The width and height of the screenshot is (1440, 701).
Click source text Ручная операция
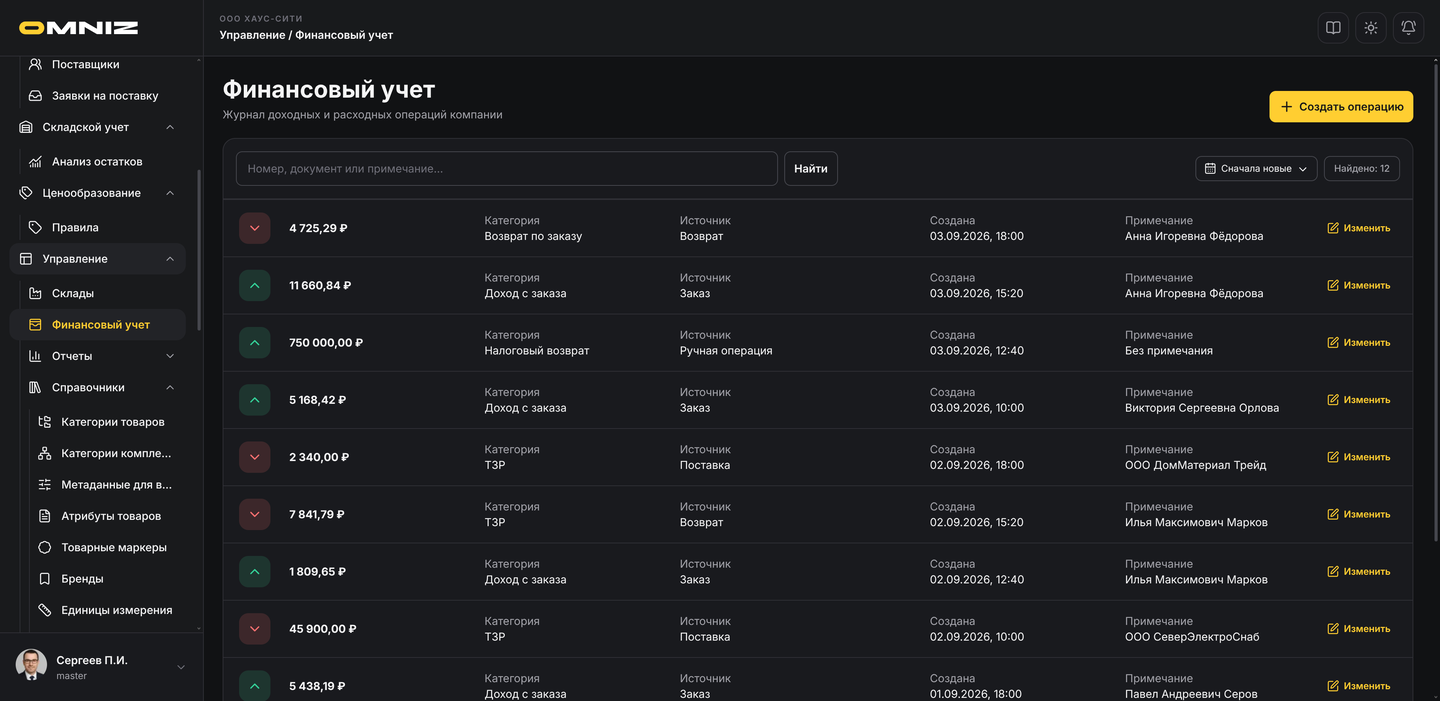click(726, 351)
